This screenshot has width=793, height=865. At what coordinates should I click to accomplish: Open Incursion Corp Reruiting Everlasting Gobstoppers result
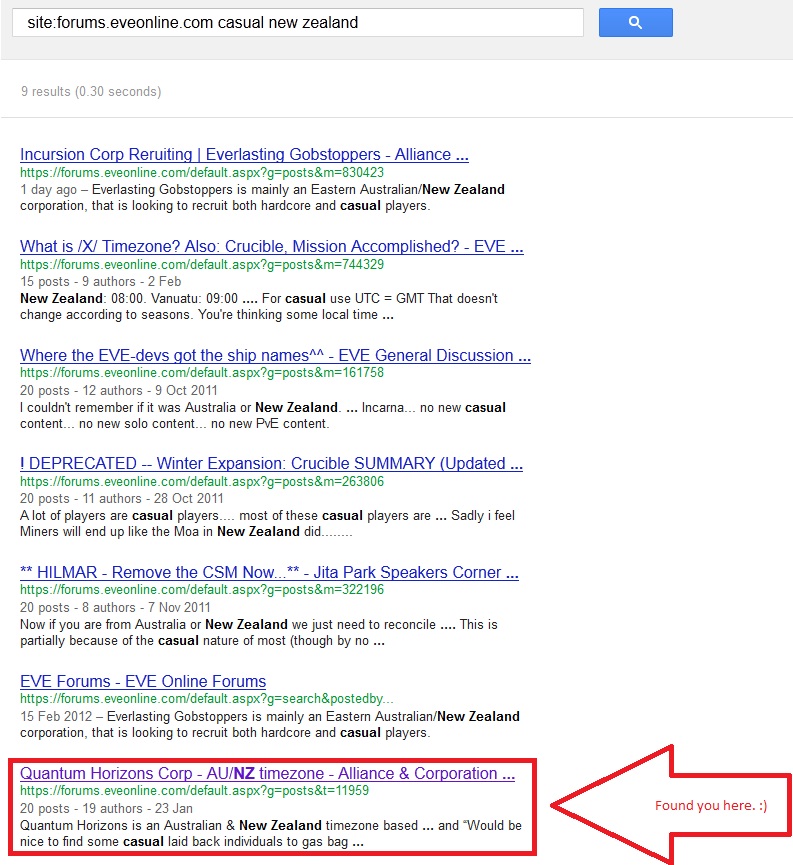(x=244, y=154)
